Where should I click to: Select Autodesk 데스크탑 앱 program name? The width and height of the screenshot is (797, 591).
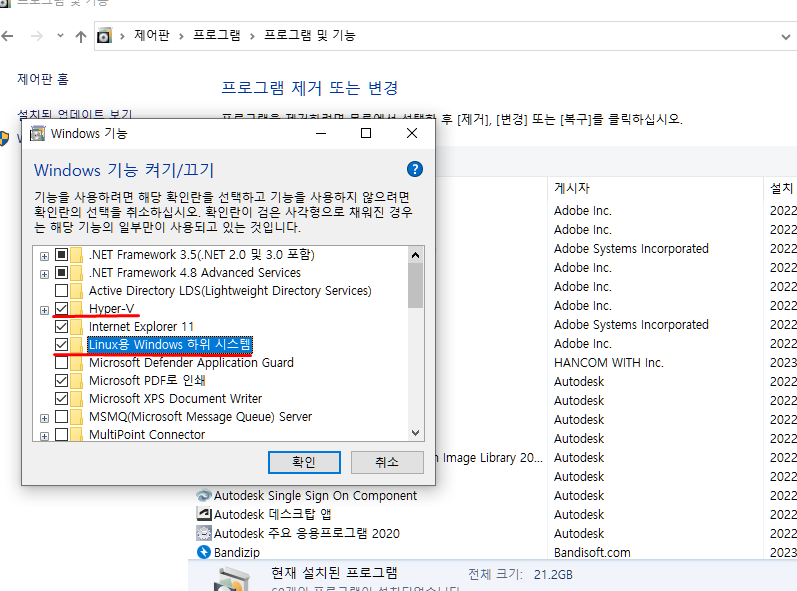(272, 514)
